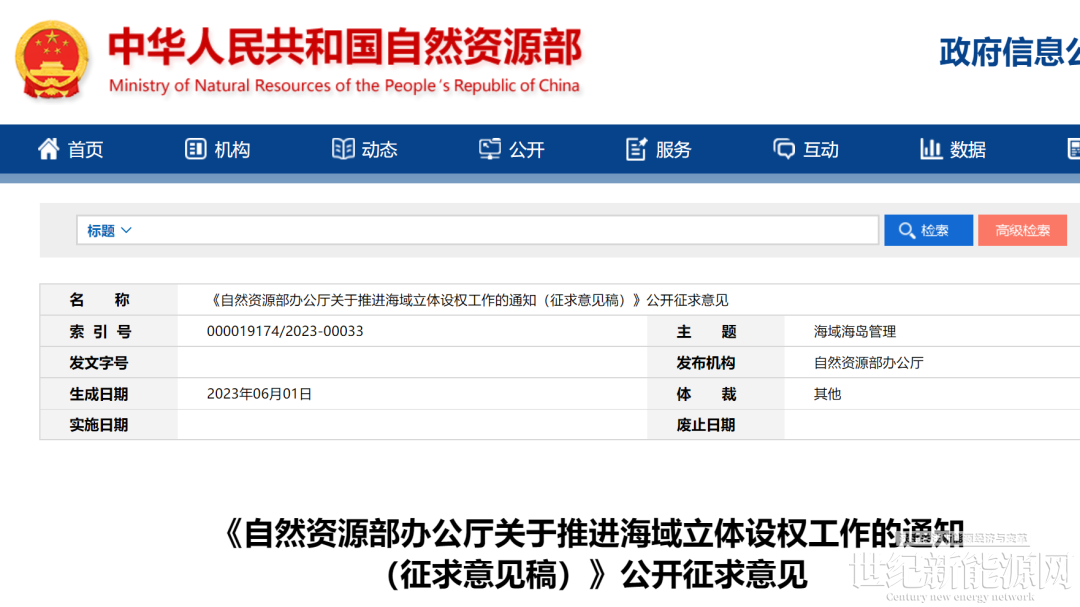Click the 机构 organization icon

point(196,149)
